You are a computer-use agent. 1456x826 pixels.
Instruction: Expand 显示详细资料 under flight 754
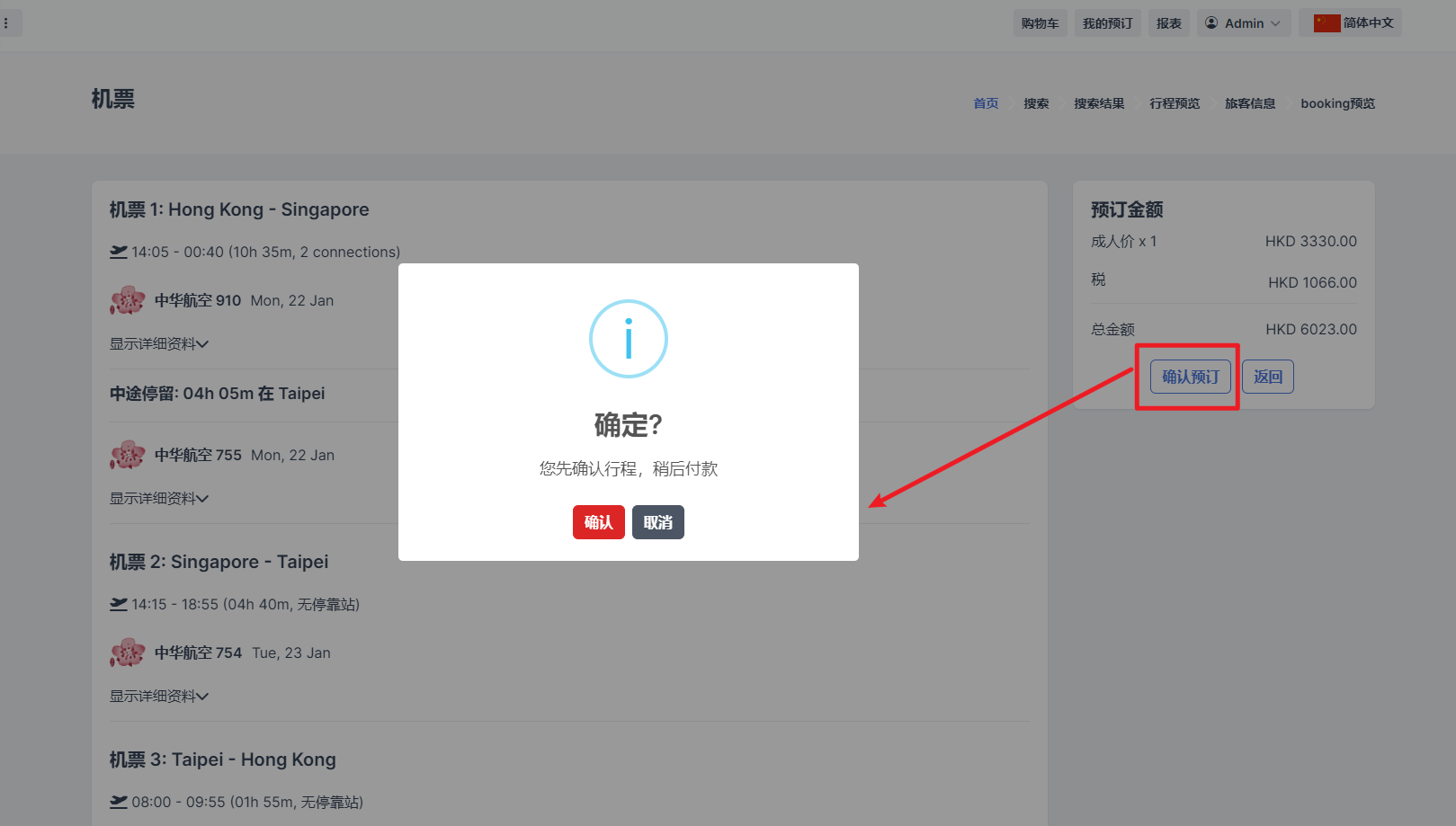[x=159, y=696]
